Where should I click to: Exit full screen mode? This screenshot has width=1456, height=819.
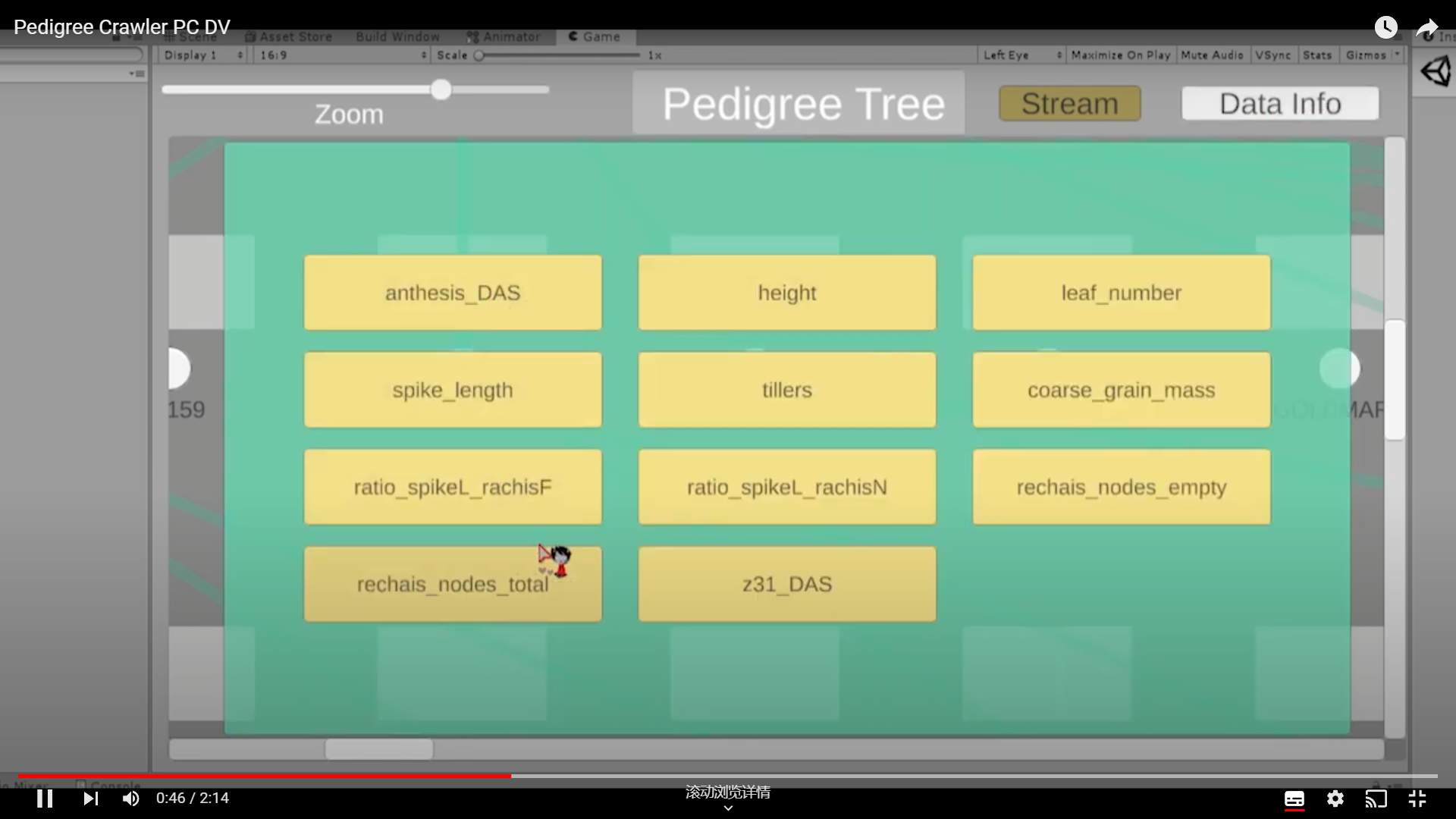click(1417, 799)
